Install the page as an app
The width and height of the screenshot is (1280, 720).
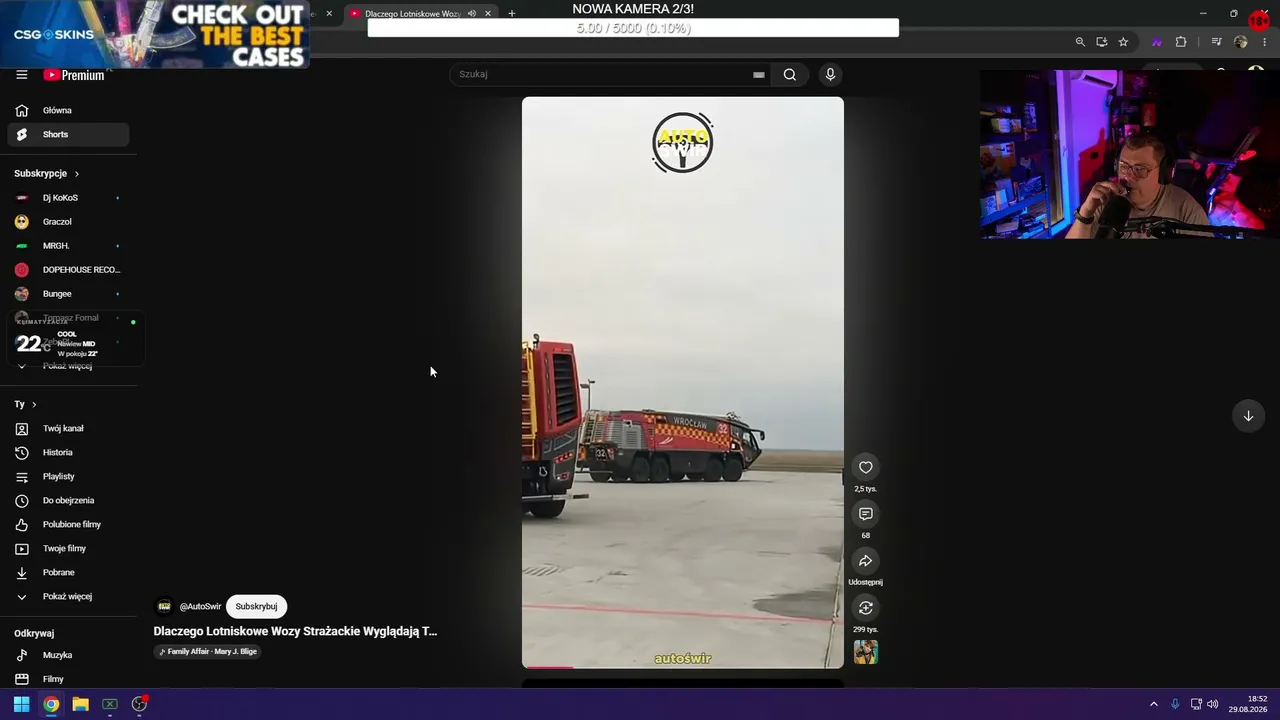(x=1102, y=42)
